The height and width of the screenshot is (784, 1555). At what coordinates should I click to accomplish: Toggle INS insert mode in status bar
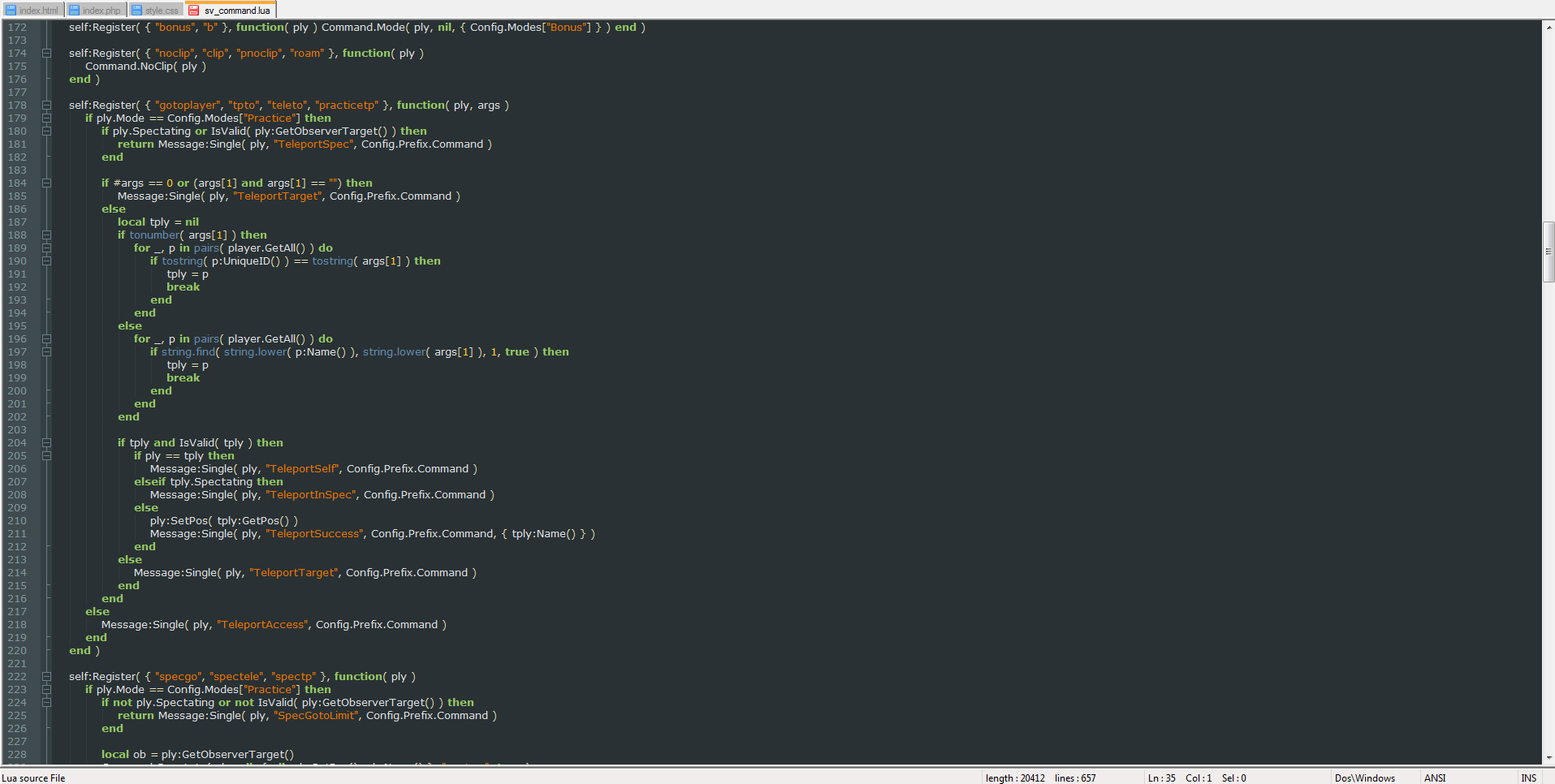1528,778
